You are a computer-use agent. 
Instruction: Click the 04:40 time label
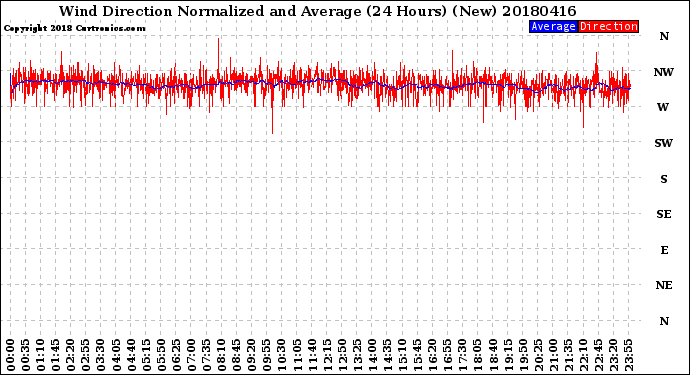[131, 355]
